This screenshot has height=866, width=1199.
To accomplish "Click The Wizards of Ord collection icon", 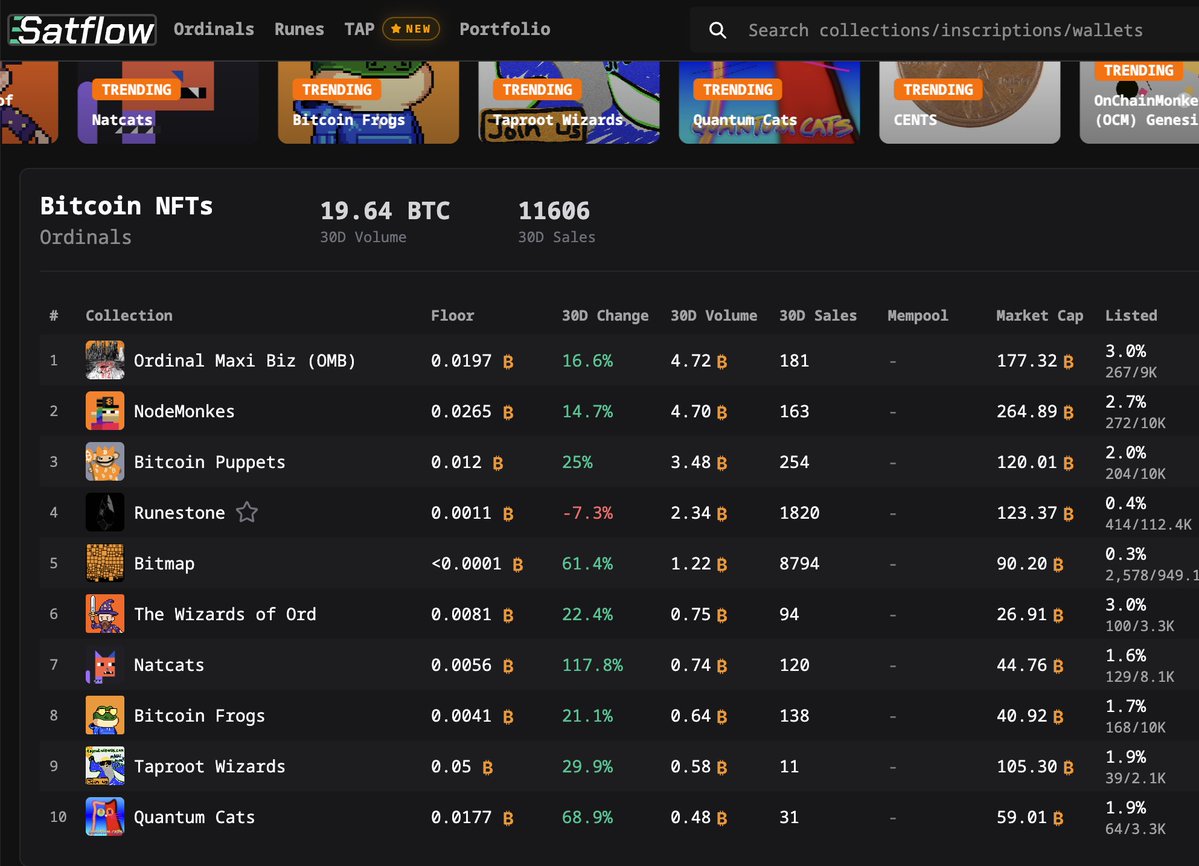I will coord(105,614).
